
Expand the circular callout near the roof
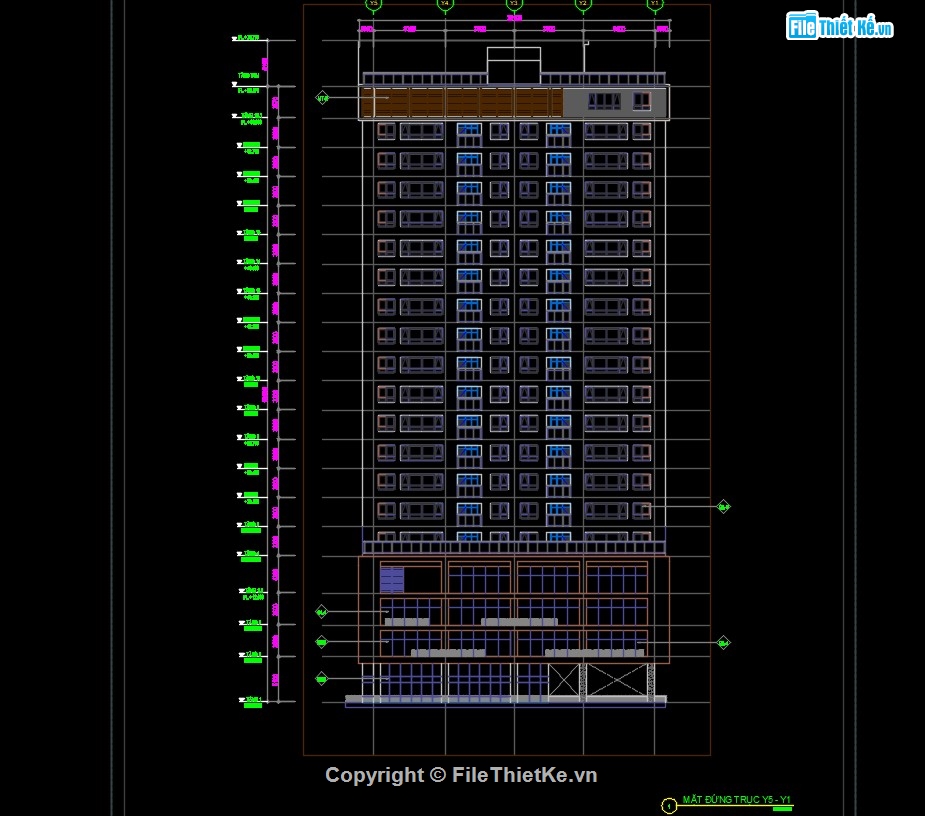coord(320,99)
